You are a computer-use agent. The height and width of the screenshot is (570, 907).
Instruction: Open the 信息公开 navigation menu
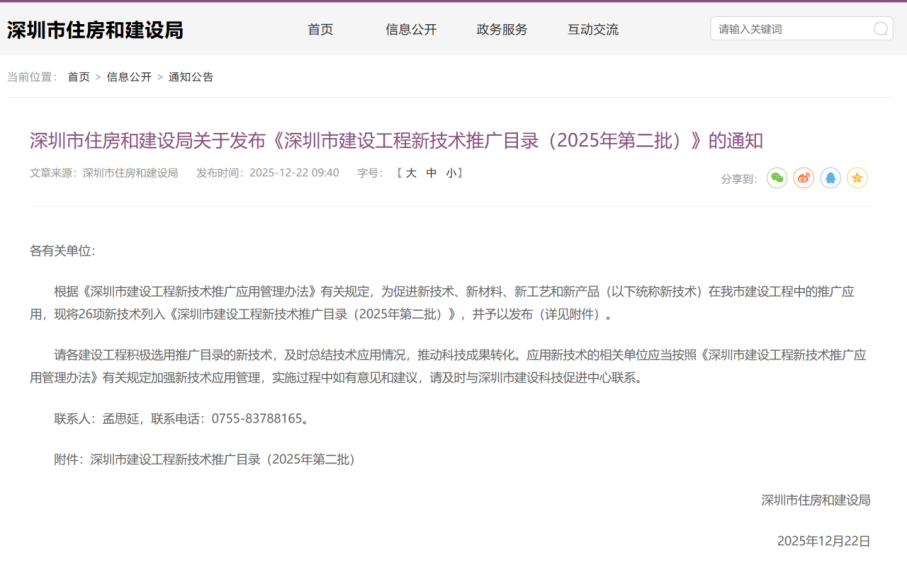(411, 30)
